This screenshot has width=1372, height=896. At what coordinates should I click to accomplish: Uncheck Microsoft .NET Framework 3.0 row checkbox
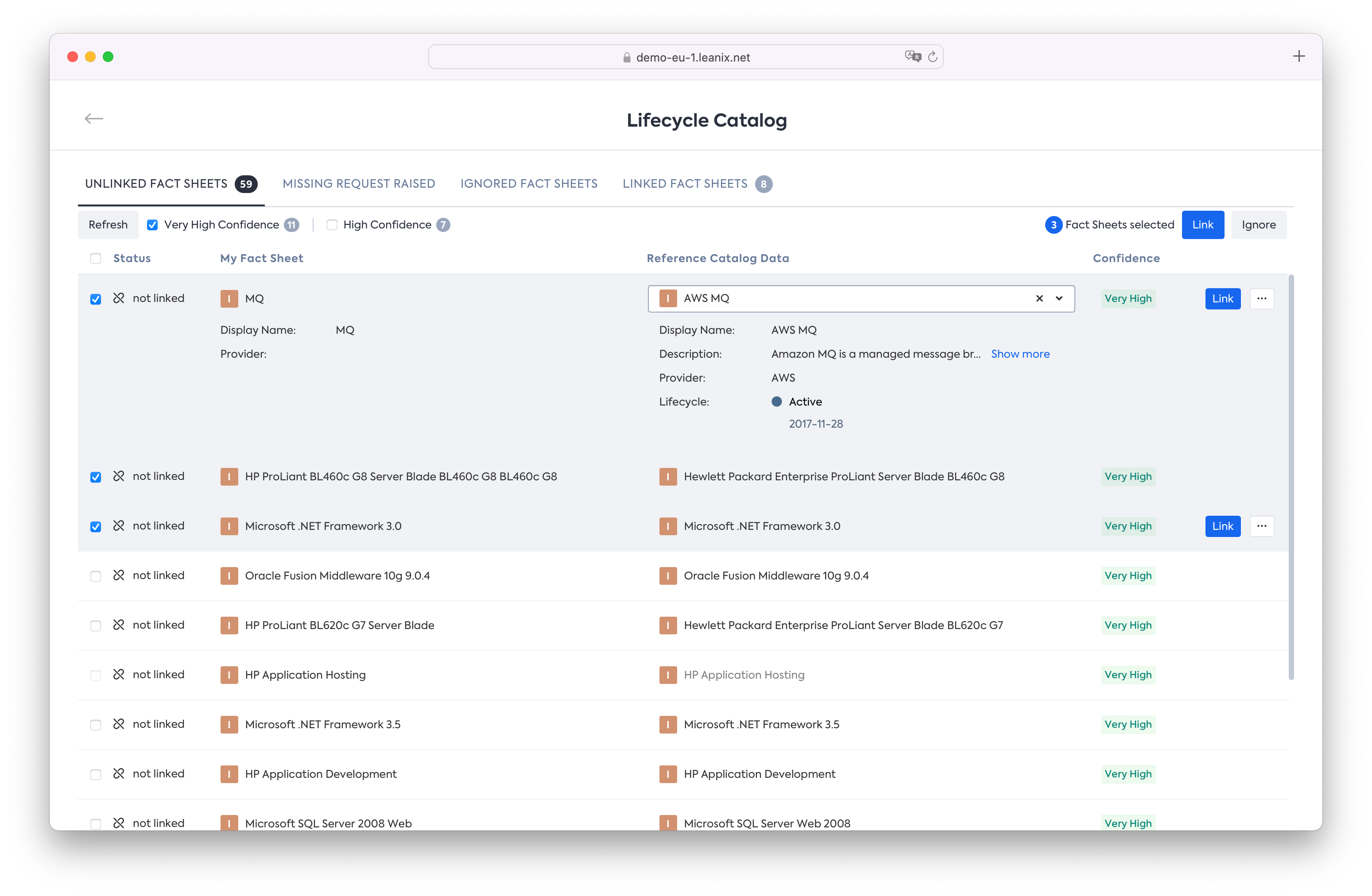point(96,527)
